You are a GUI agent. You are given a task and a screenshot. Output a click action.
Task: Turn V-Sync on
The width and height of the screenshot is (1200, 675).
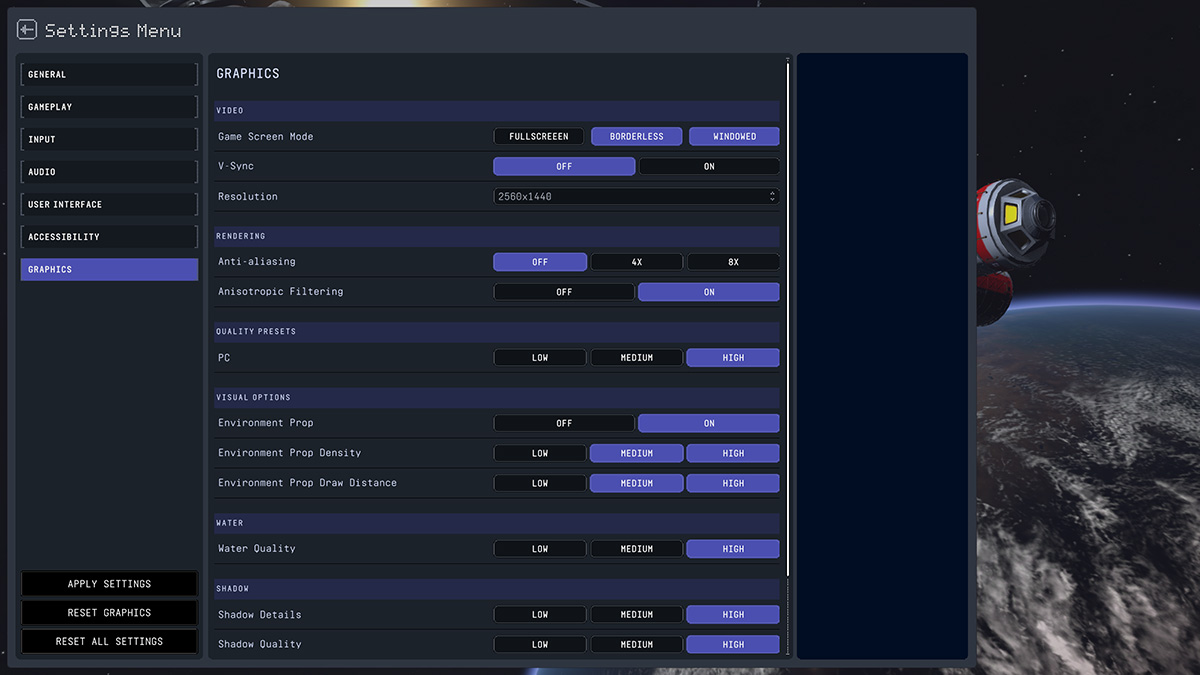point(709,166)
